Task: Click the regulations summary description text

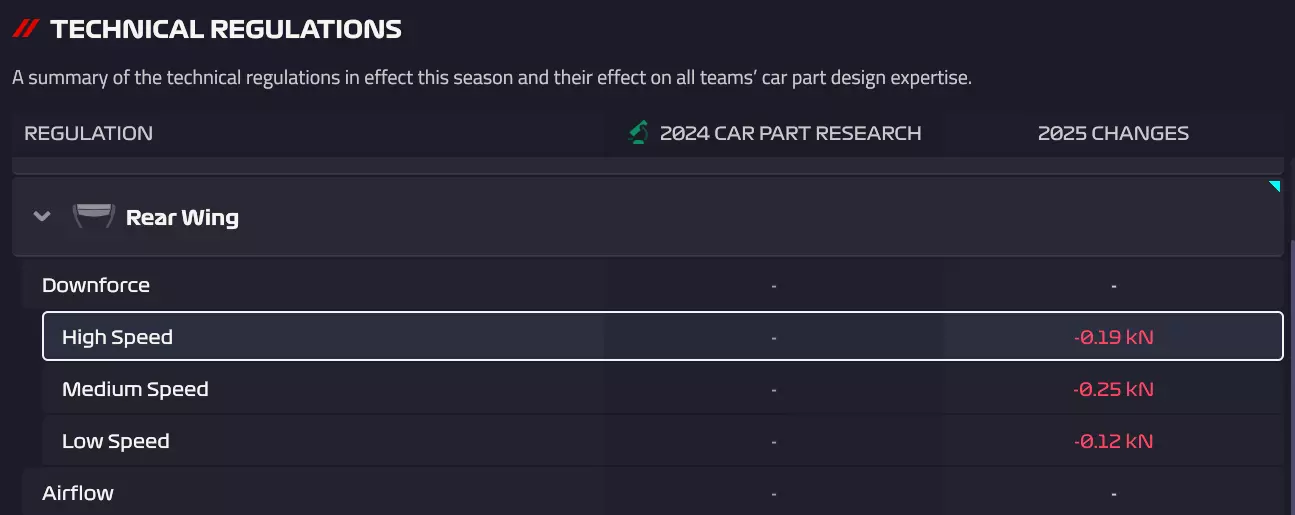Action: point(491,77)
